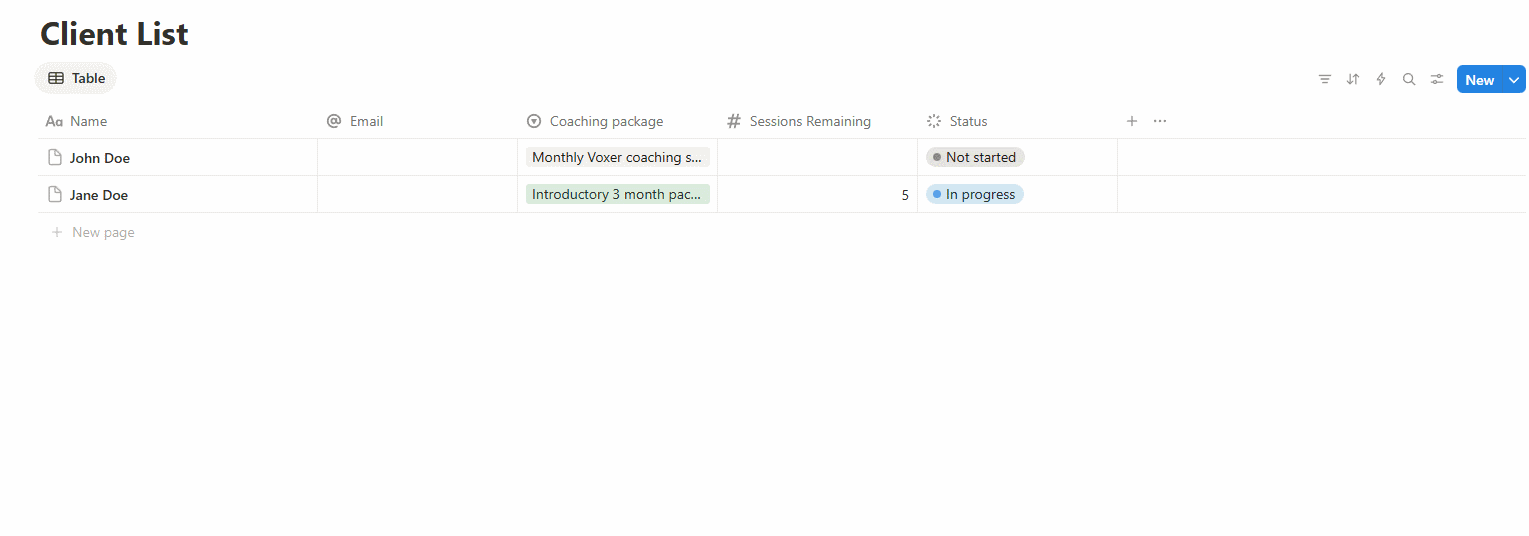Image resolution: width=1529 pixels, height=536 pixels.
Task: Click Jane Doe page icon
Action: (x=55, y=194)
